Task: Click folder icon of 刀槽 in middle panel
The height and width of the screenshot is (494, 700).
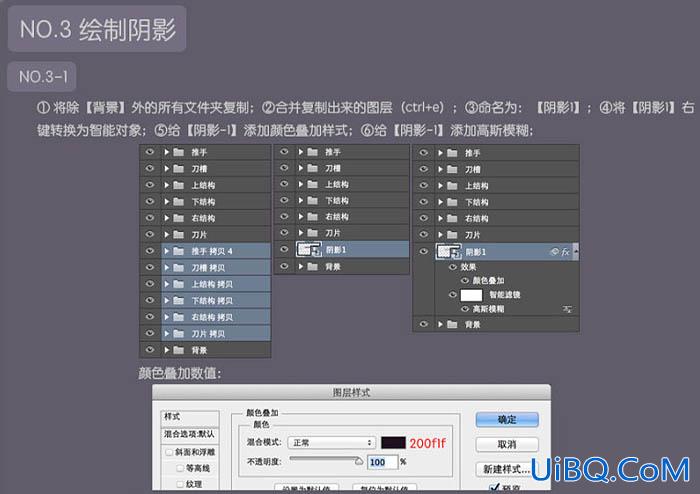Action: click(312, 168)
